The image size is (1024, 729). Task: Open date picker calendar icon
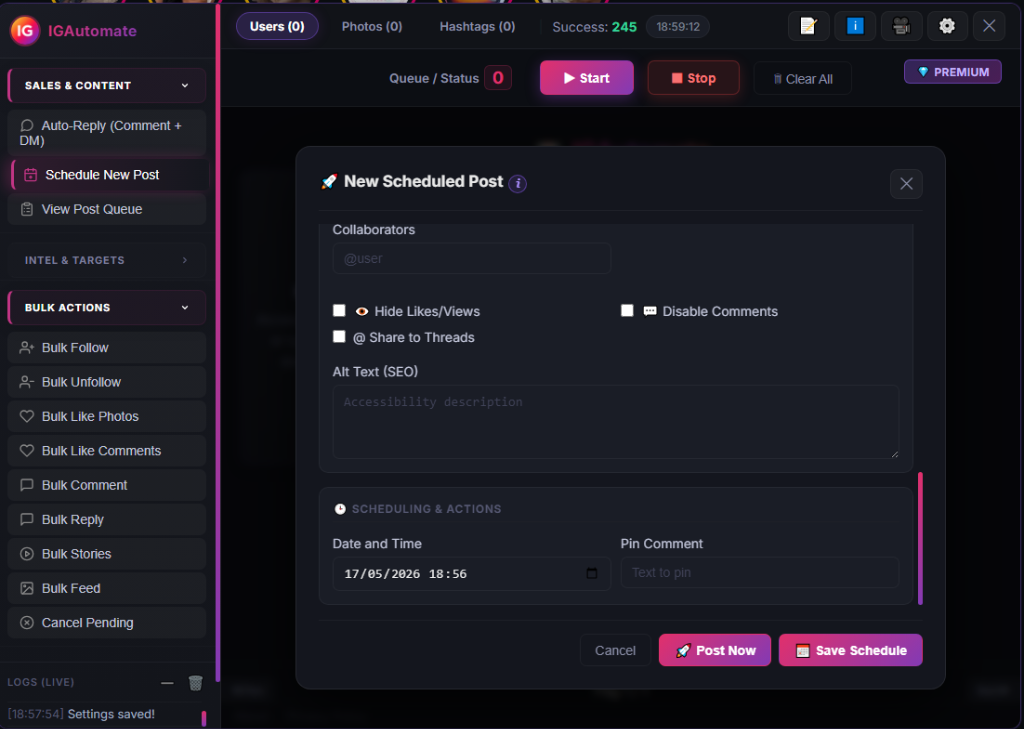592,573
